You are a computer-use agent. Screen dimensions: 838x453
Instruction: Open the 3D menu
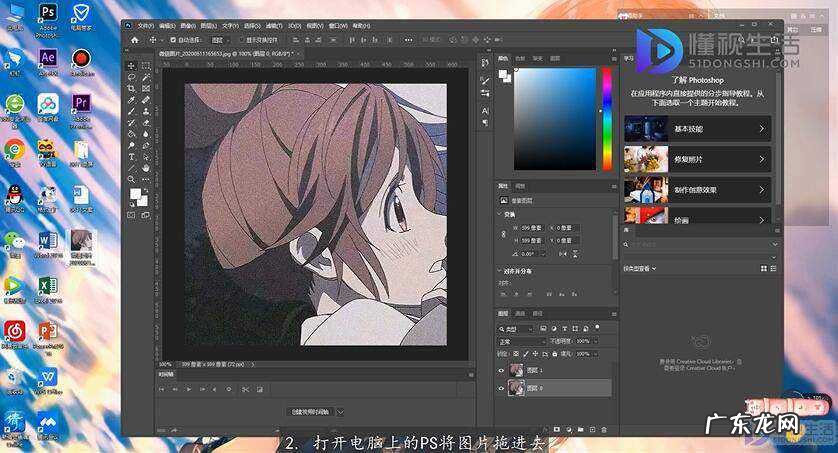294,26
